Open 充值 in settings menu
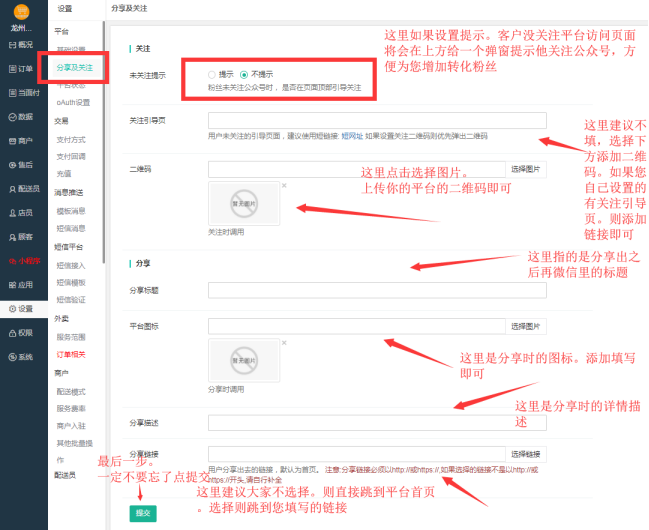649x530 pixels. 64,173
